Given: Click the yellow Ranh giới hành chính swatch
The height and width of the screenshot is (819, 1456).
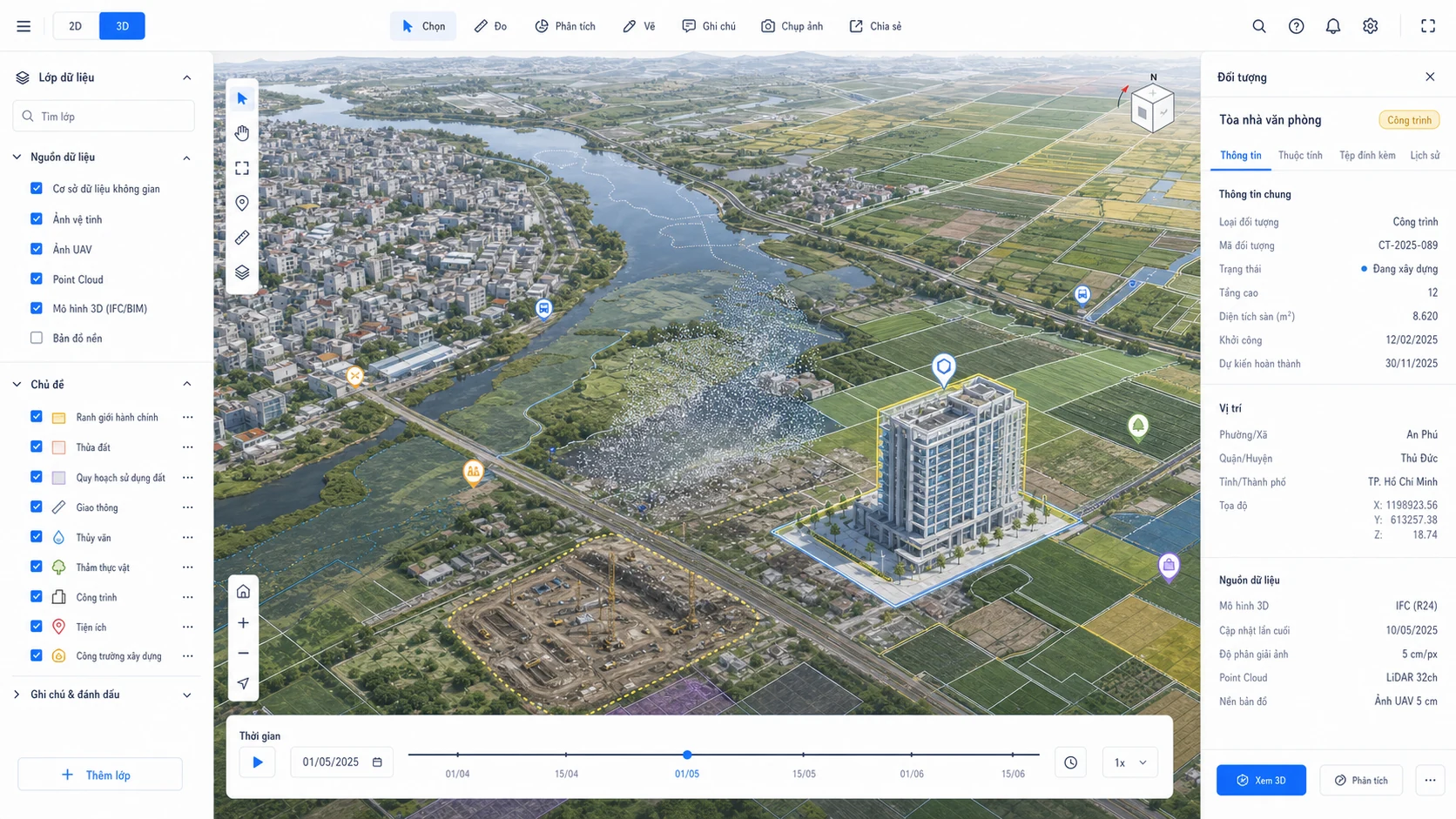Looking at the screenshot, I should [x=59, y=418].
